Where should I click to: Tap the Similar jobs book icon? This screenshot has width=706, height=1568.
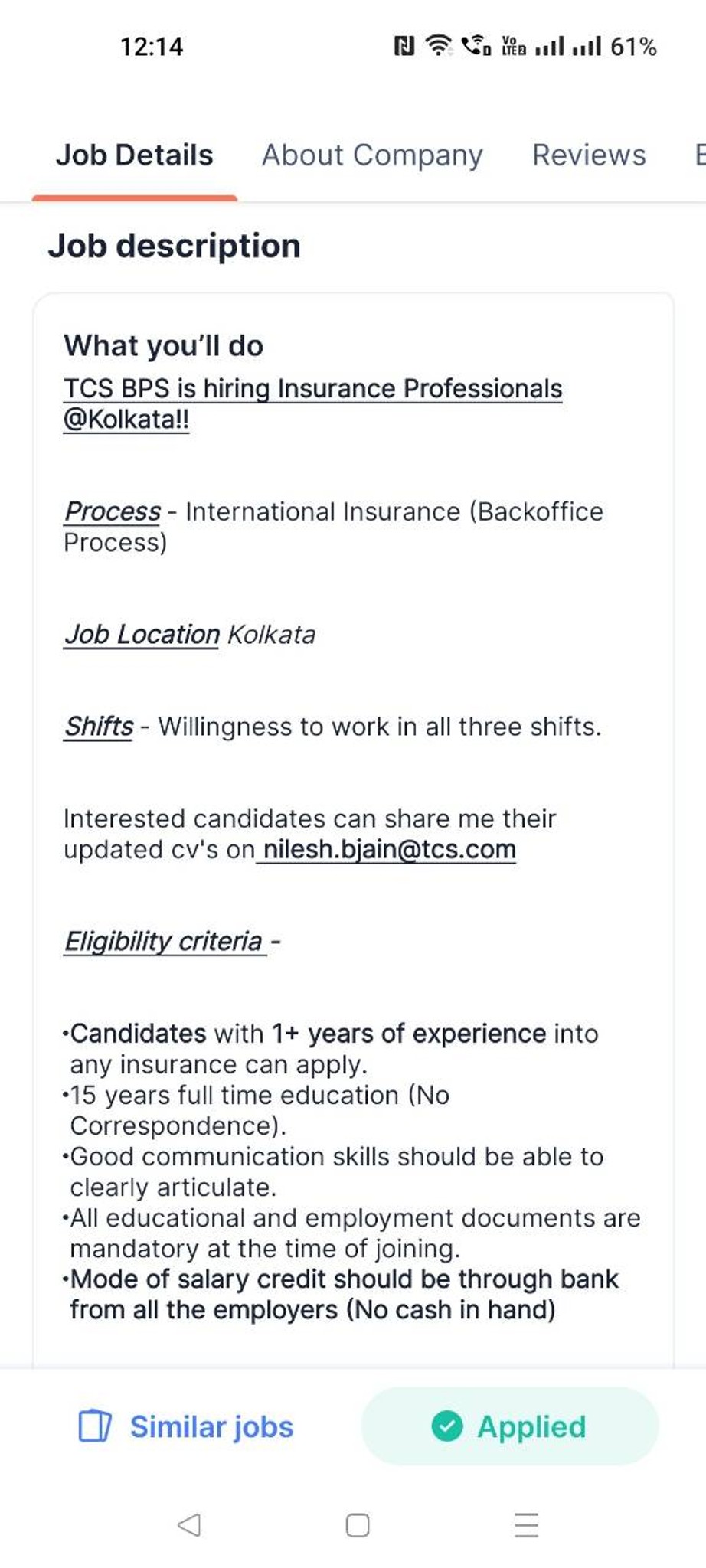pos(95,1426)
